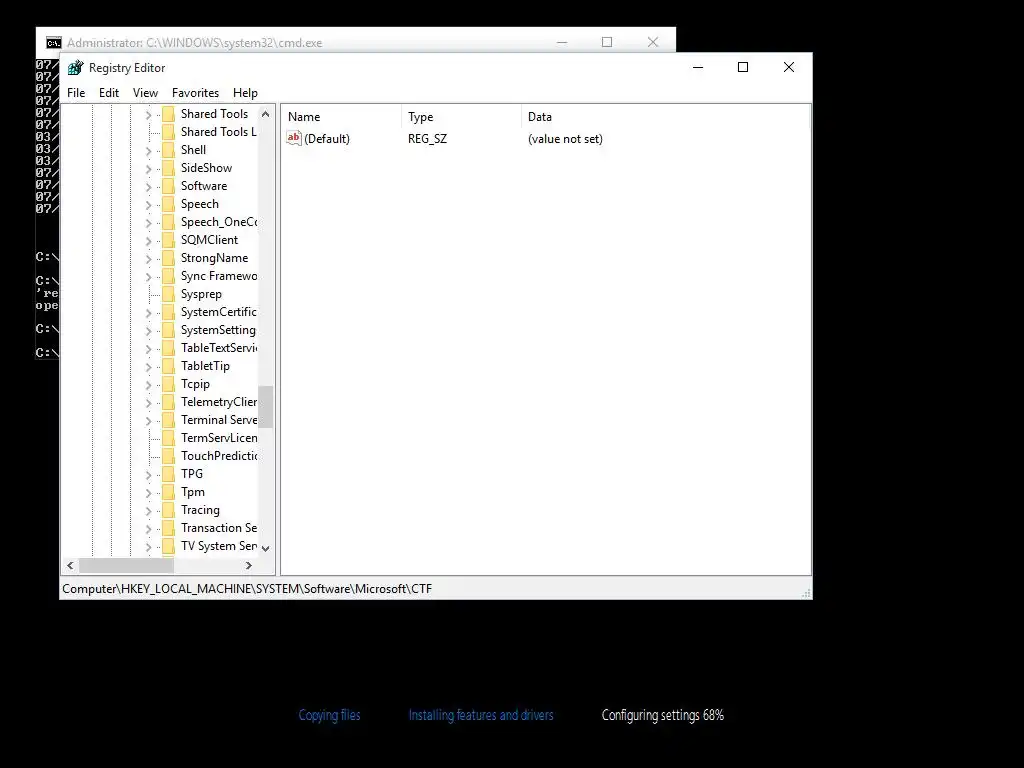The height and width of the screenshot is (768, 1024).
Task: Select the Sync Framework key
Action: tap(219, 276)
